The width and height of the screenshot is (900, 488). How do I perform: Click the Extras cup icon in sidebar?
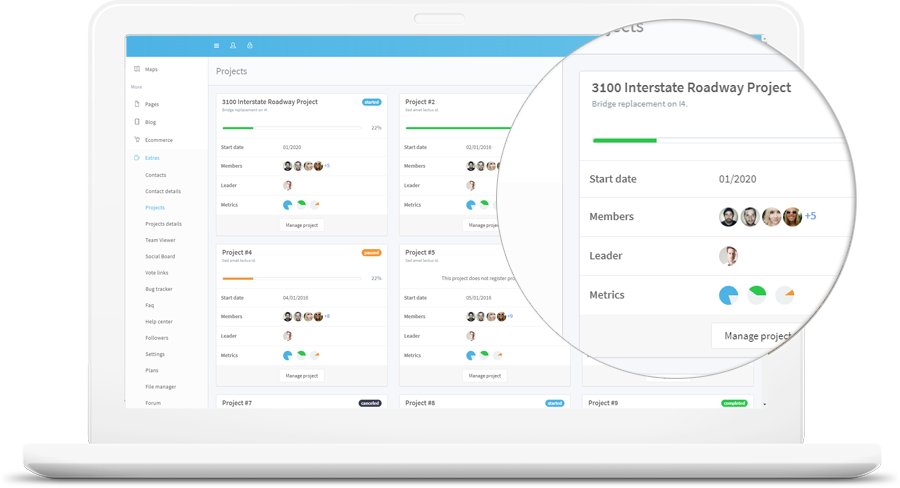coord(137,157)
